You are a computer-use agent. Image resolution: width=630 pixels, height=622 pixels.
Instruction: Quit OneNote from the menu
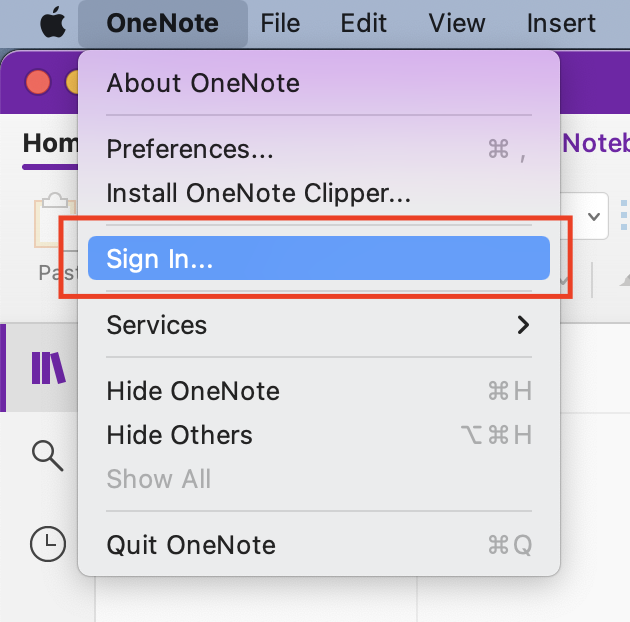191,545
